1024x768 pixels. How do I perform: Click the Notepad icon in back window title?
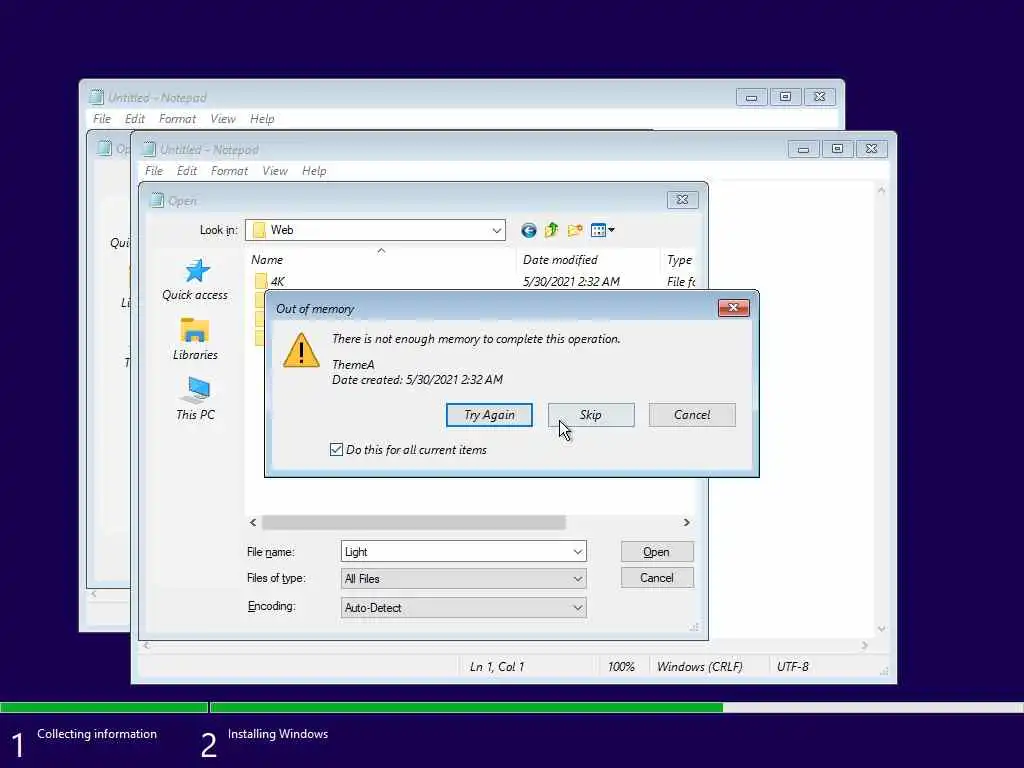(x=97, y=97)
